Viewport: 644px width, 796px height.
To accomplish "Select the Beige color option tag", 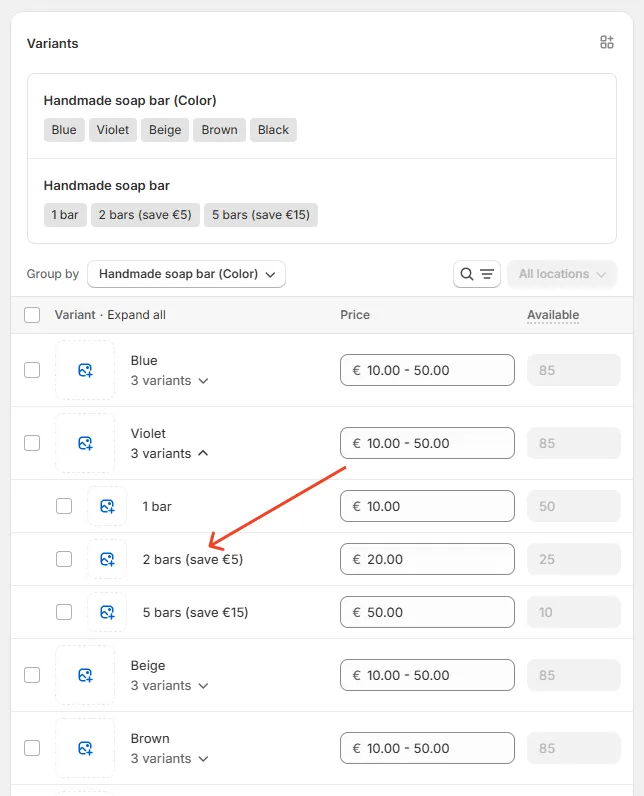I will point(165,130).
